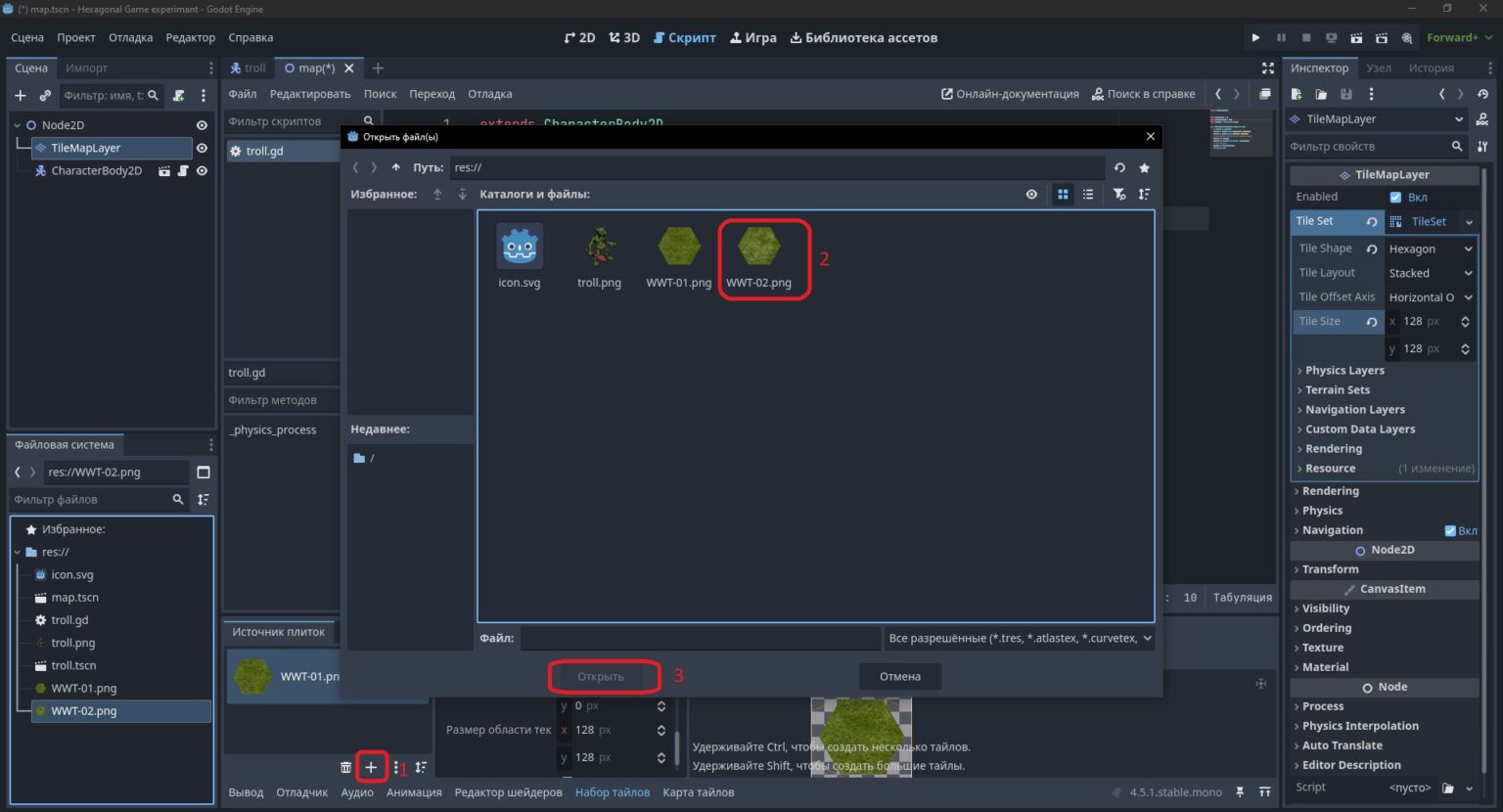Switch the file dialog to thumbnail view

(1063, 194)
